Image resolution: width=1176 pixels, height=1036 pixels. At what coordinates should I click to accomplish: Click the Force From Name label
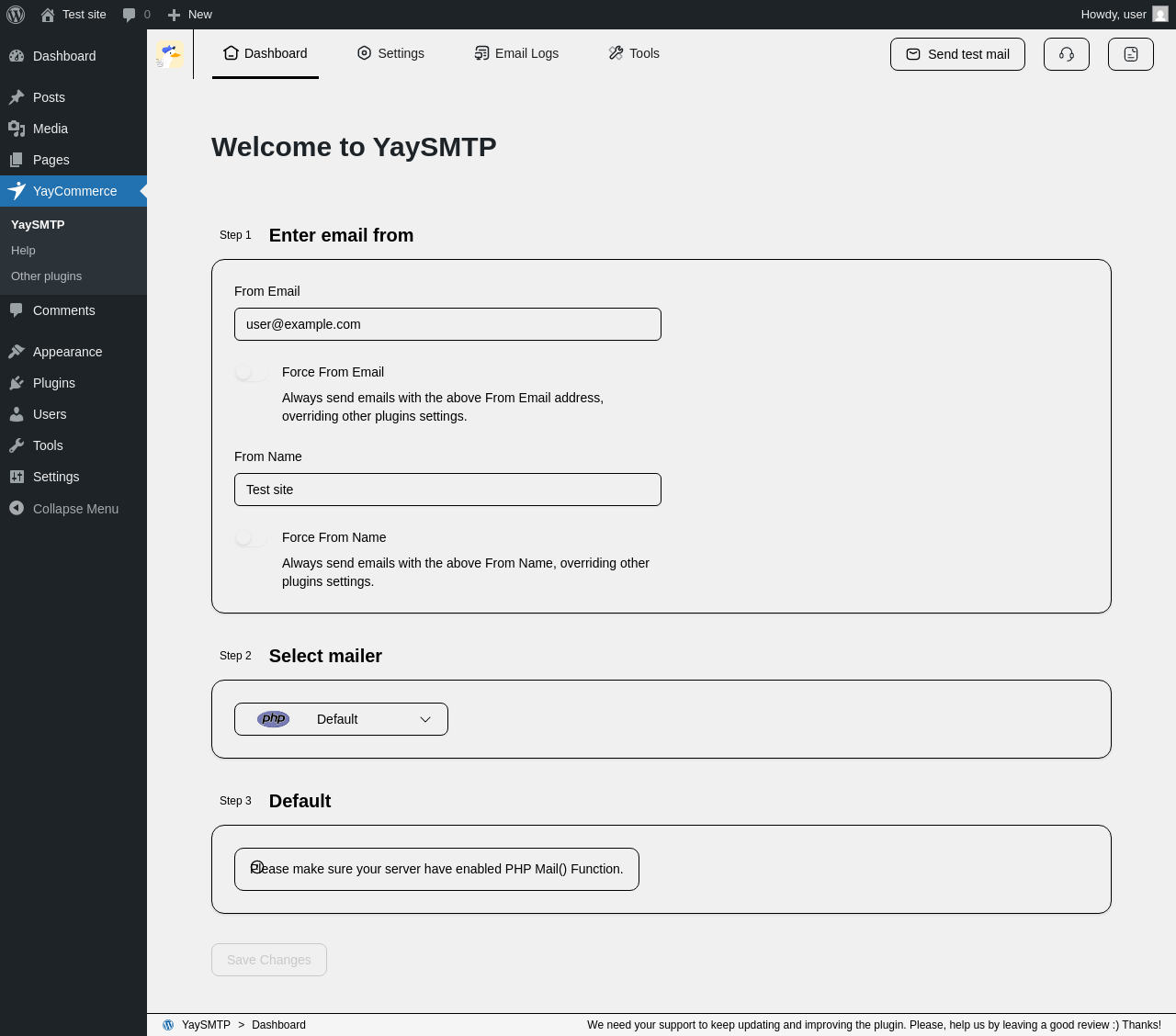pos(334,537)
